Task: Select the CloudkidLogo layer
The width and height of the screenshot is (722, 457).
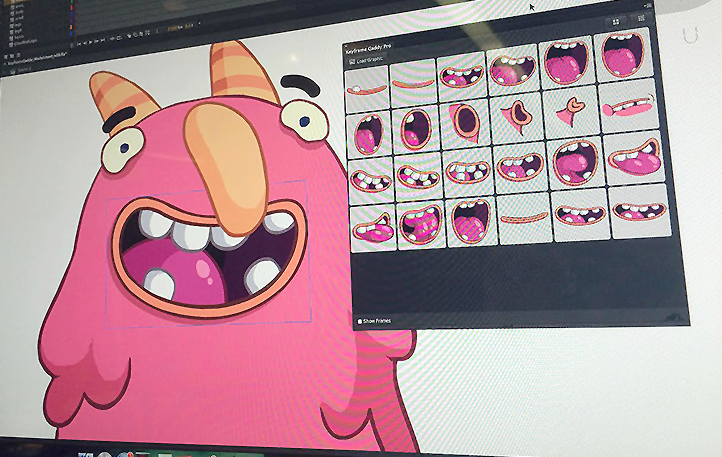Action: 25,42
